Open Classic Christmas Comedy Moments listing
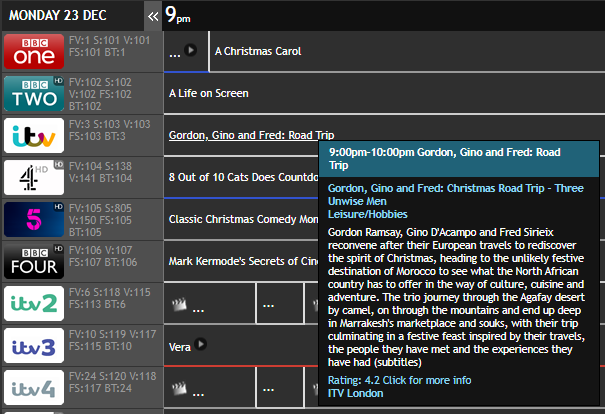605x414 pixels. 243,220
